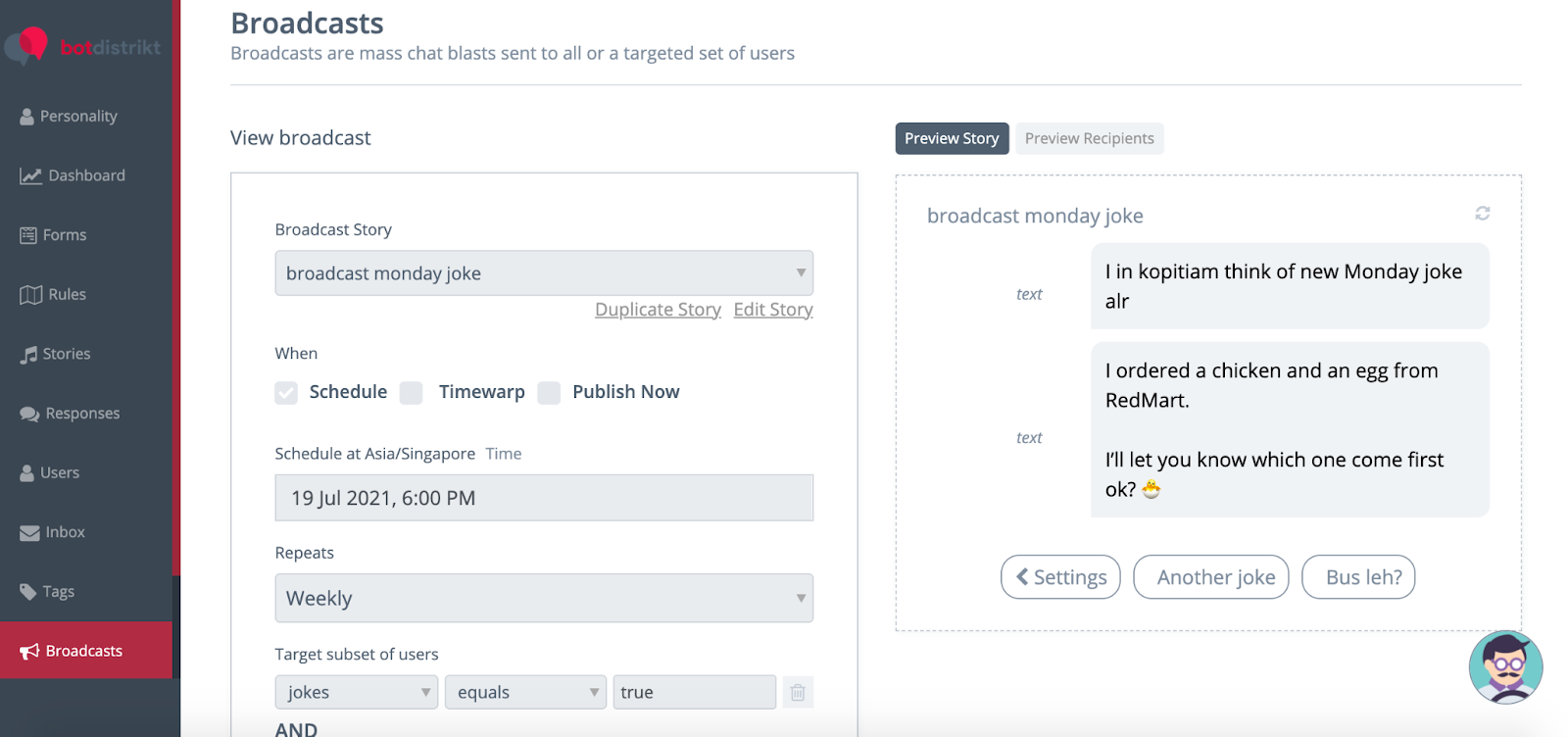Refresh the story preview
Screen dimensions: 1568x737
[x=1482, y=214]
